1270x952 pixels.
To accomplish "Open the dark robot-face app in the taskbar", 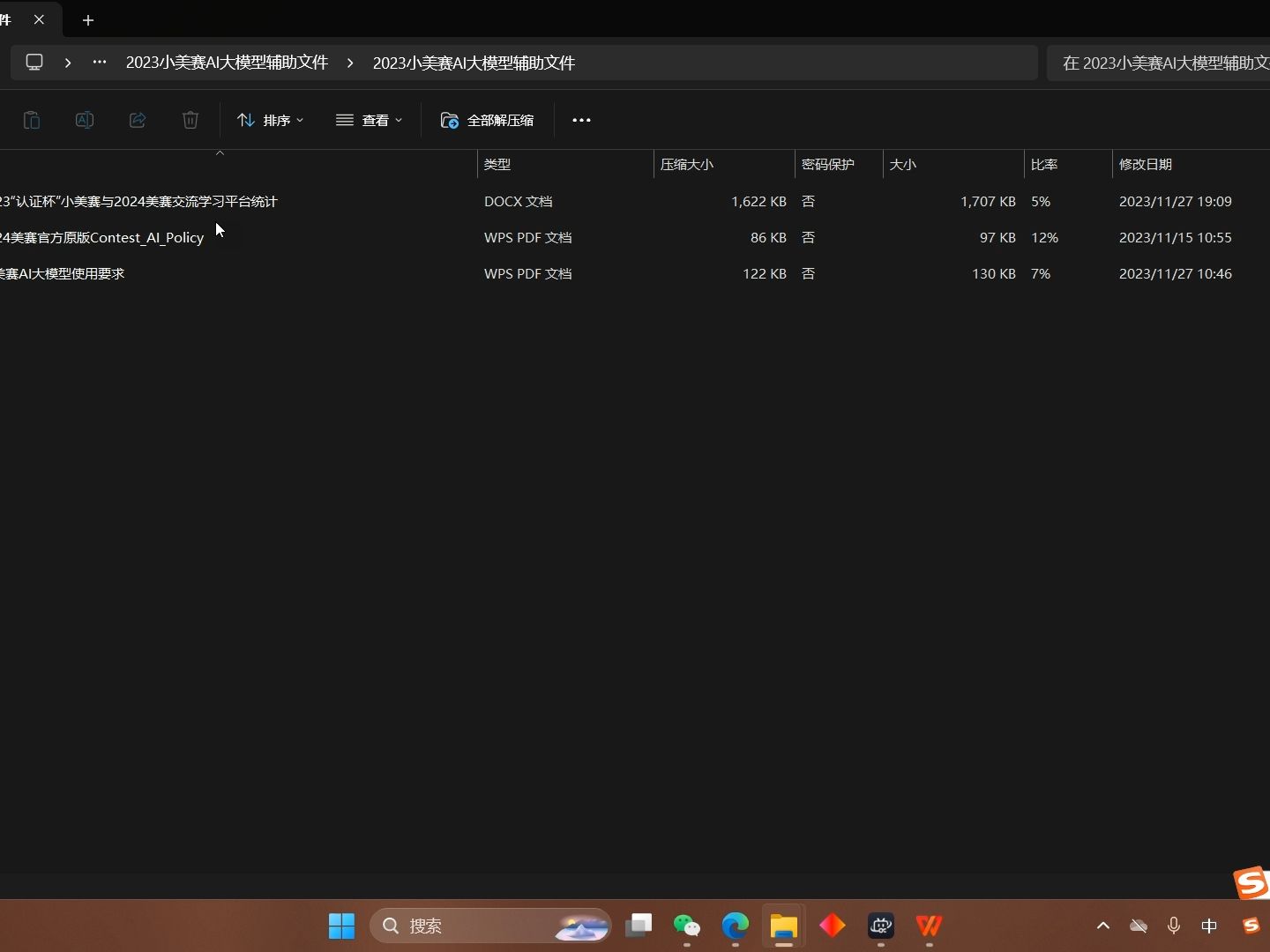I will 881,926.
